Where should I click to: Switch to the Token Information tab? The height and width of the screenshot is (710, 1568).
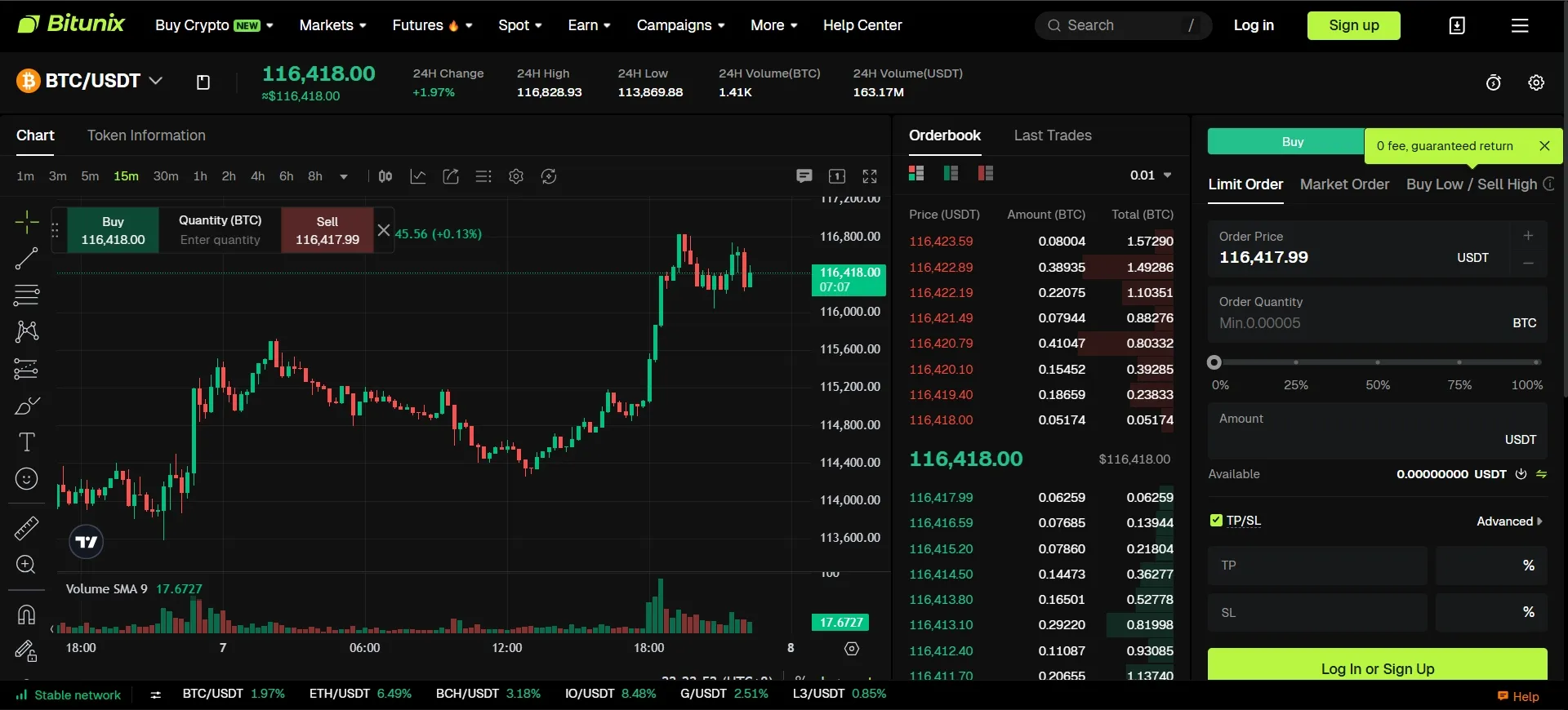146,135
